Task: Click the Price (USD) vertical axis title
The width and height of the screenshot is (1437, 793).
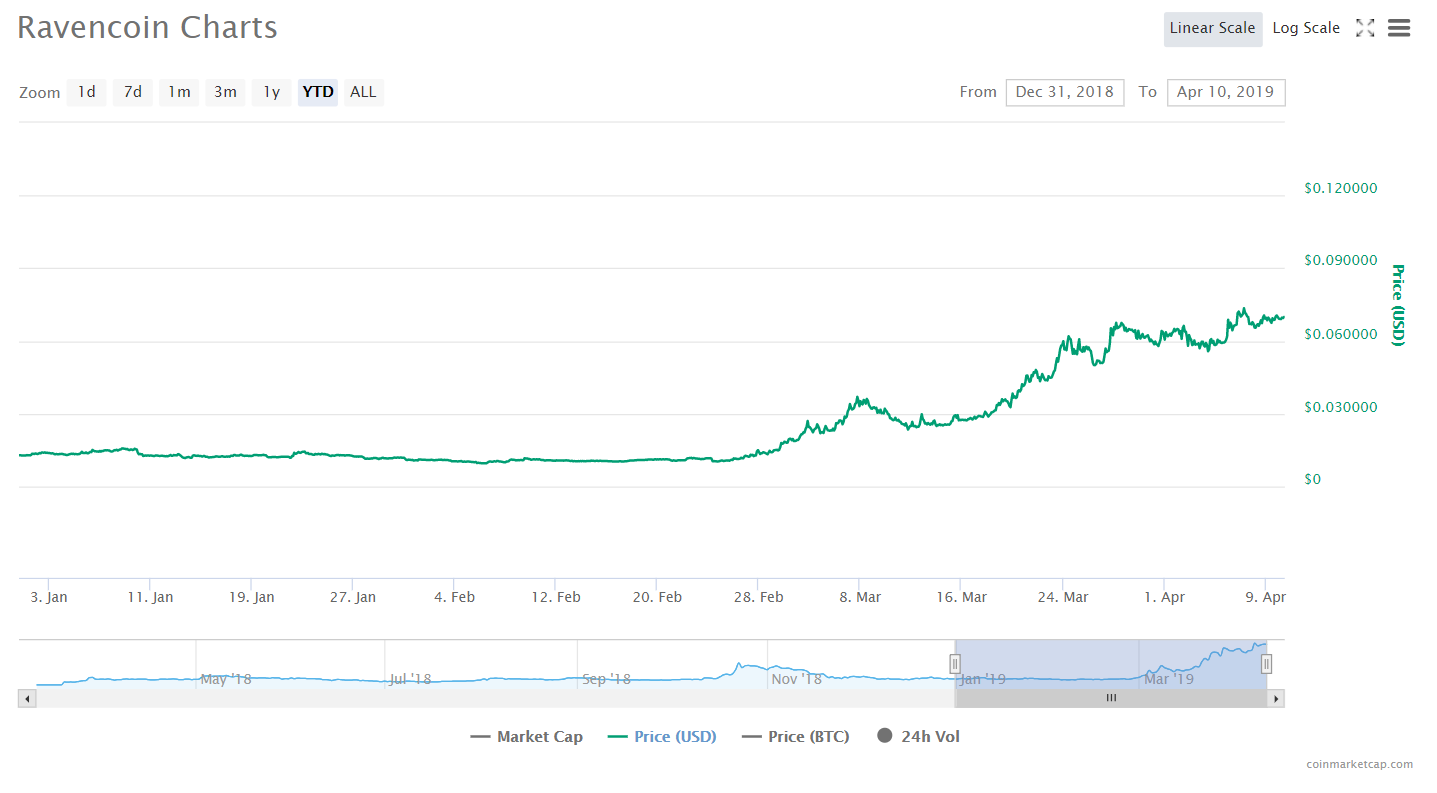Action: coord(1398,305)
